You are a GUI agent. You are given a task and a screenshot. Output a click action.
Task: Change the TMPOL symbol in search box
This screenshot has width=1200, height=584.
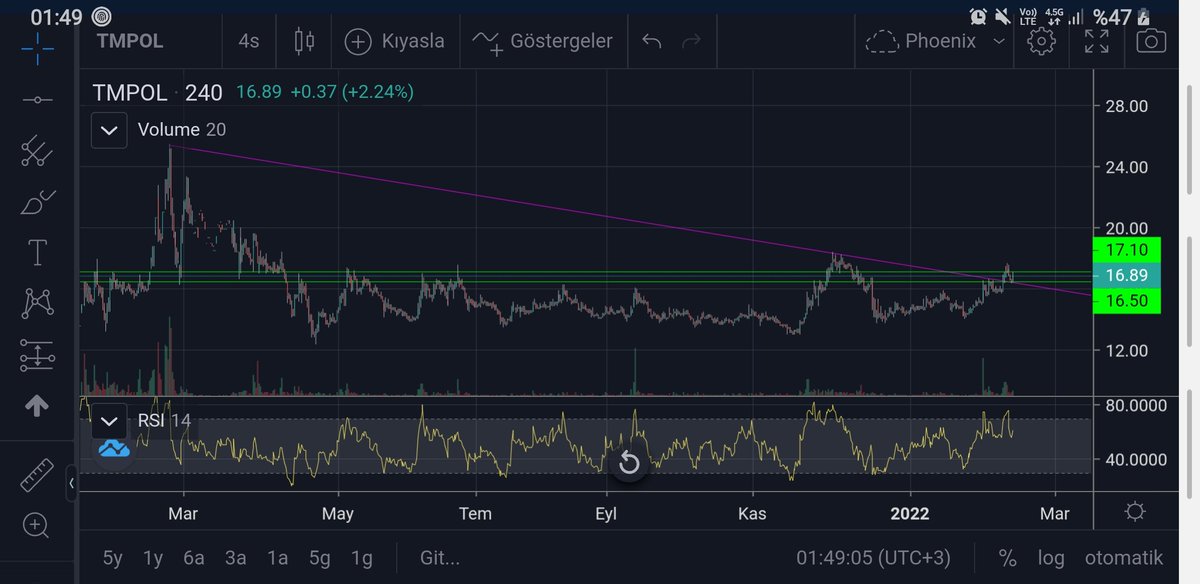pyautogui.click(x=130, y=41)
